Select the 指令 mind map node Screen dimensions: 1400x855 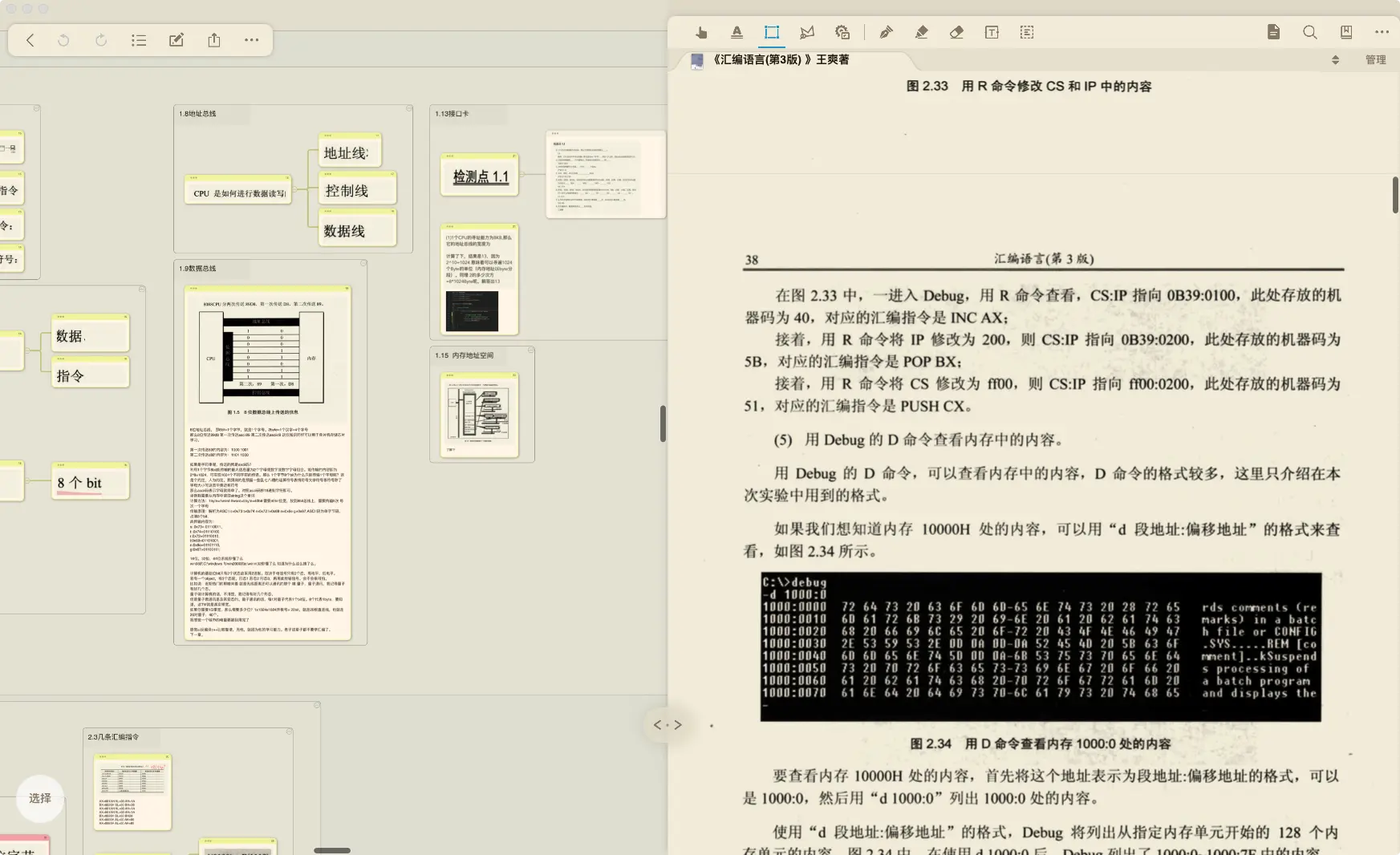click(90, 374)
